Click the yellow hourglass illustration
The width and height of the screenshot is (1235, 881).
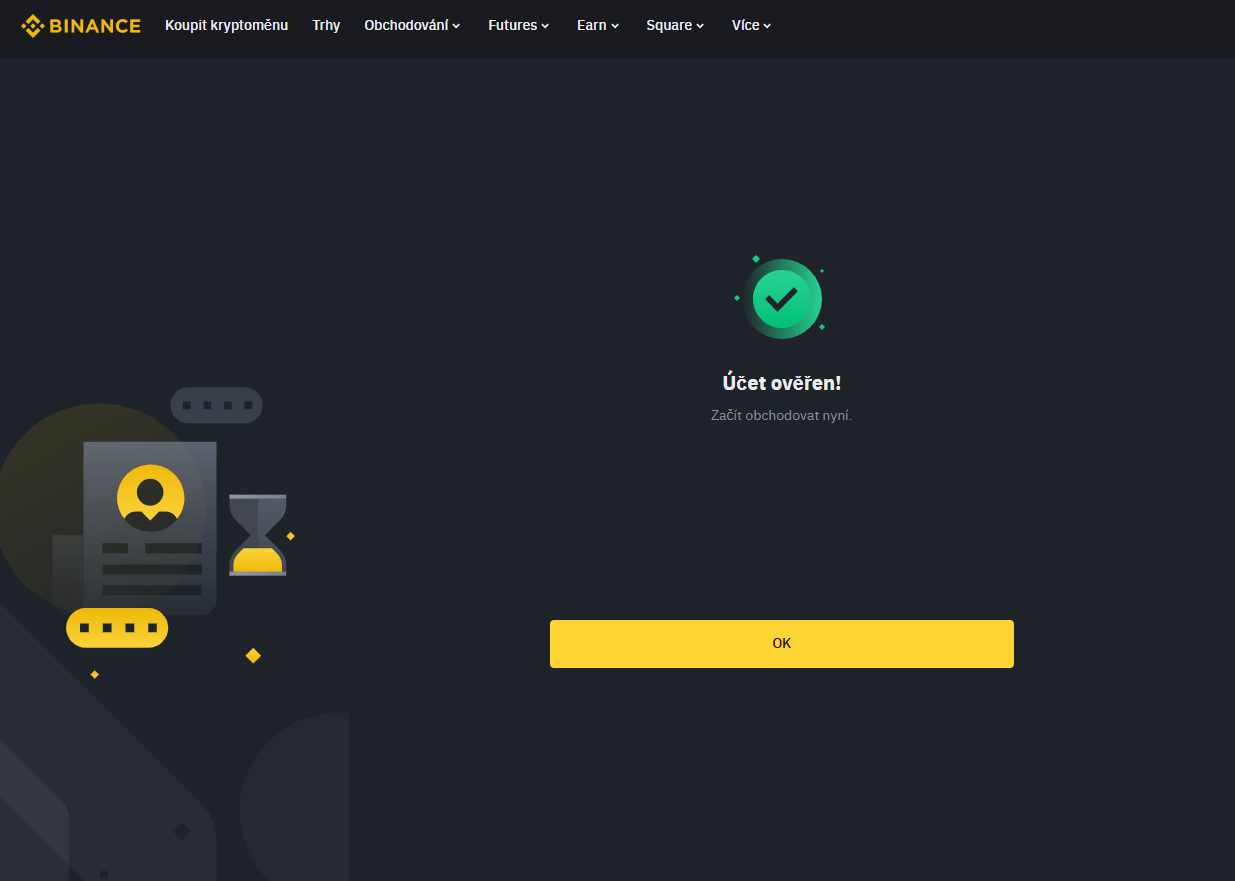pos(259,533)
